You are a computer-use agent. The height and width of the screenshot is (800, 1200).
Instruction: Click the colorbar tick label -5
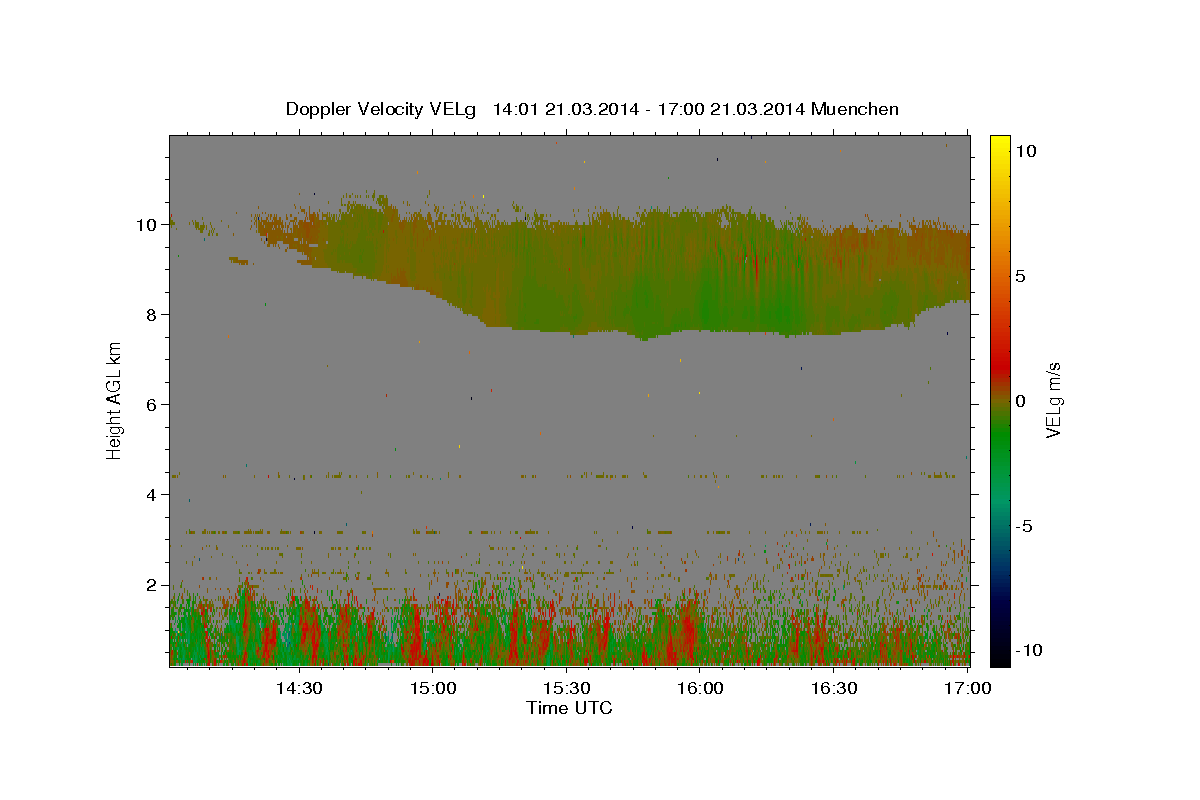tap(1023, 526)
